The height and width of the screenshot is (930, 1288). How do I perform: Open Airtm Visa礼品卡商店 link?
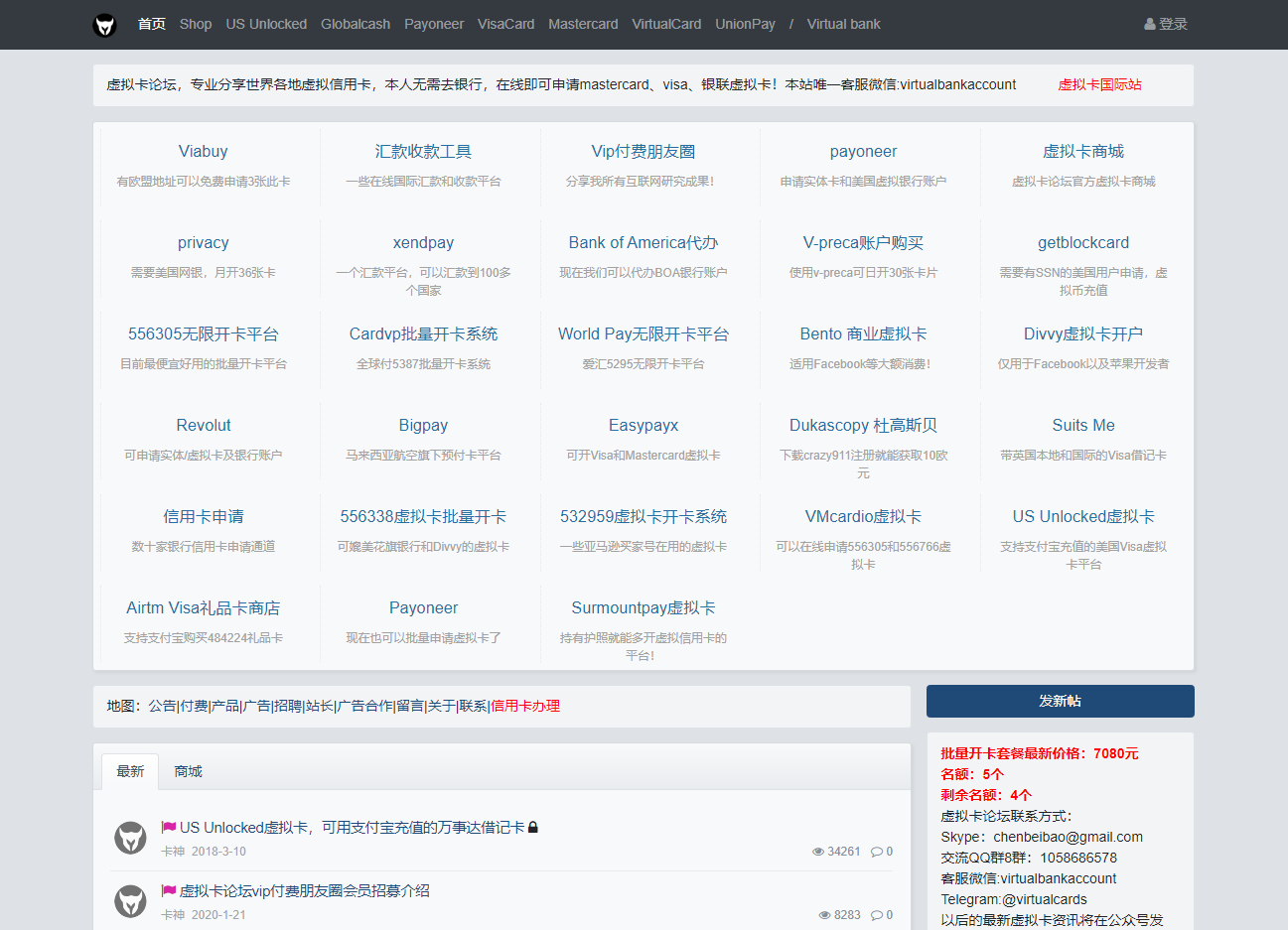pos(204,607)
